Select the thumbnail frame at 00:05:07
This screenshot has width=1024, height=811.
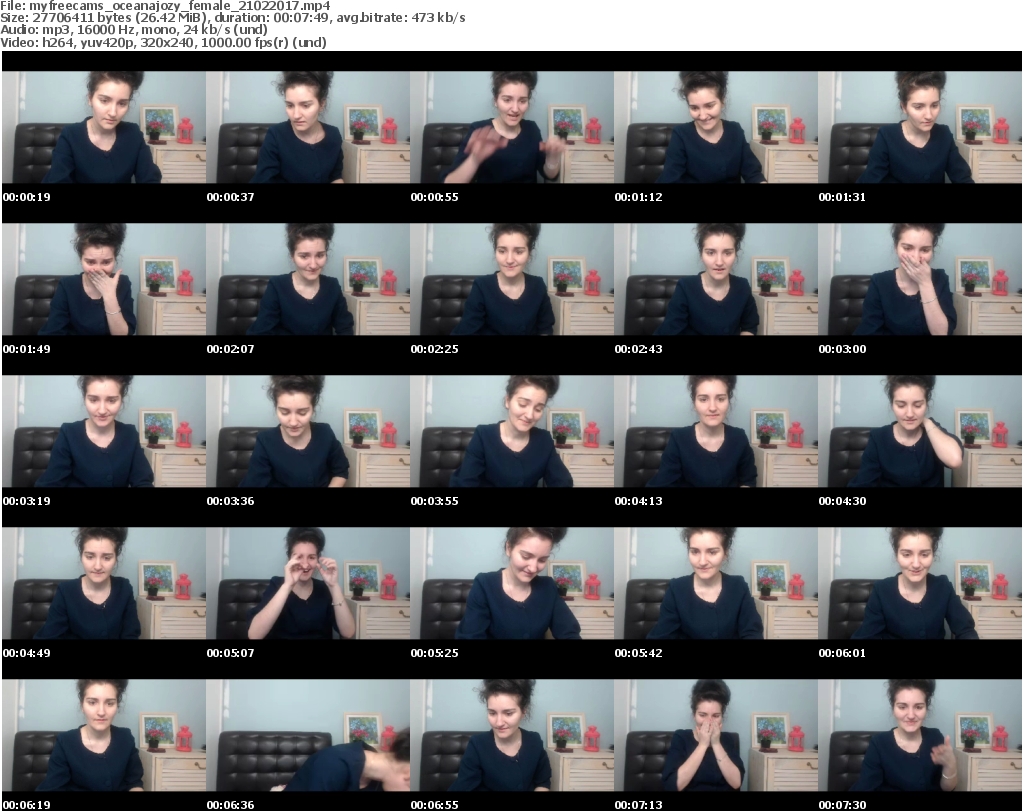pyautogui.click(x=308, y=583)
